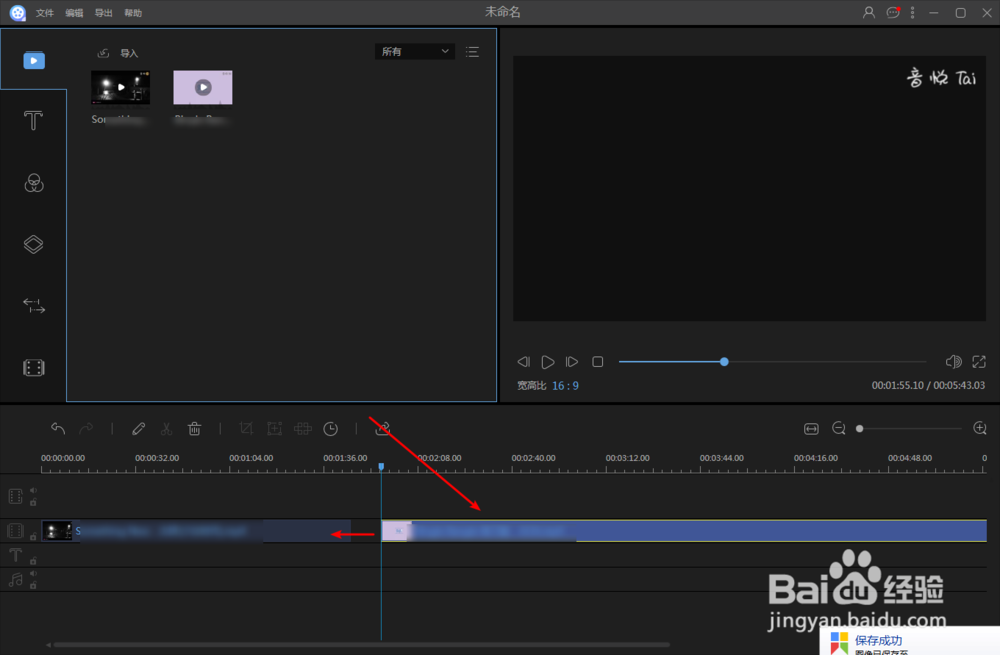Viewport: 1000px width, 655px height.
Task: Delete selected clip with trash icon
Action: 195,429
